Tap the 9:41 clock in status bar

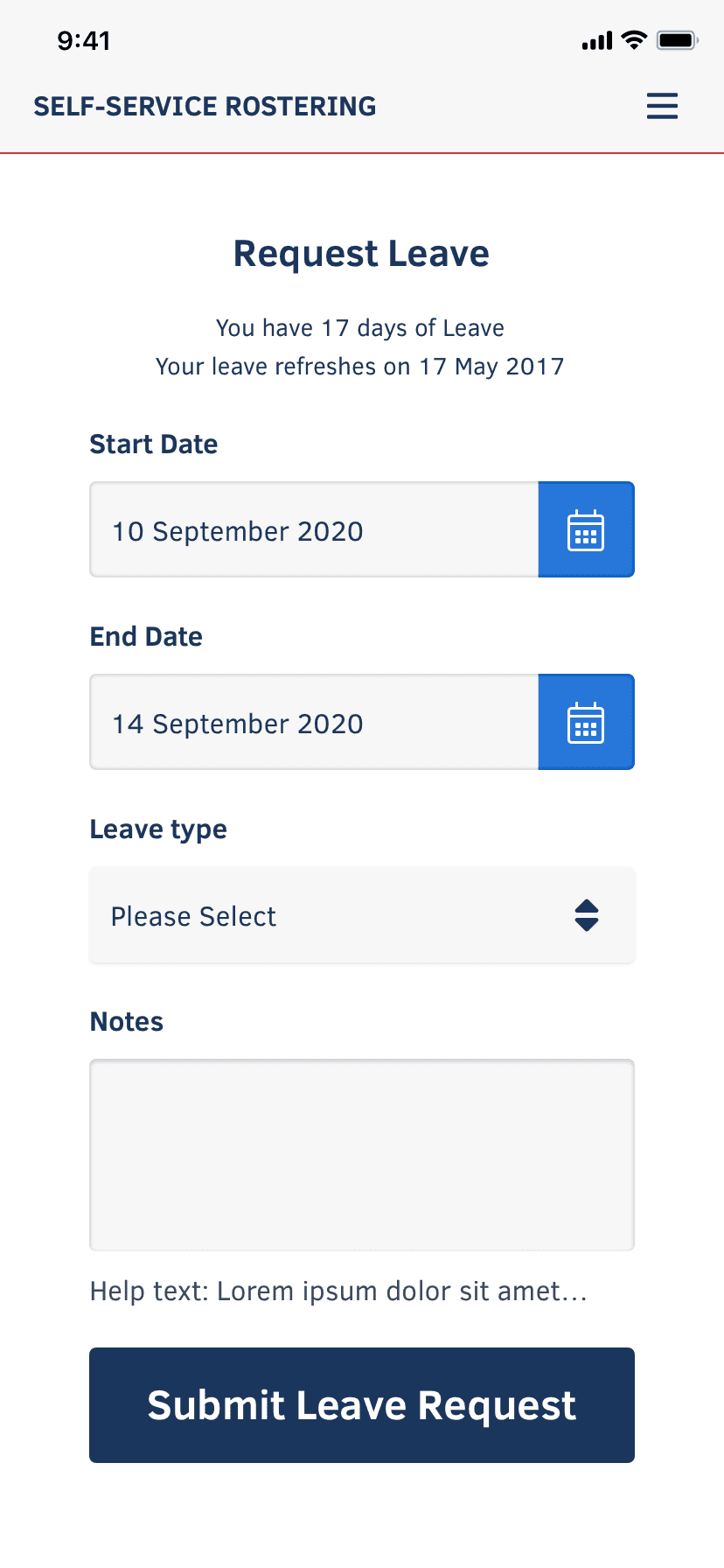click(84, 40)
